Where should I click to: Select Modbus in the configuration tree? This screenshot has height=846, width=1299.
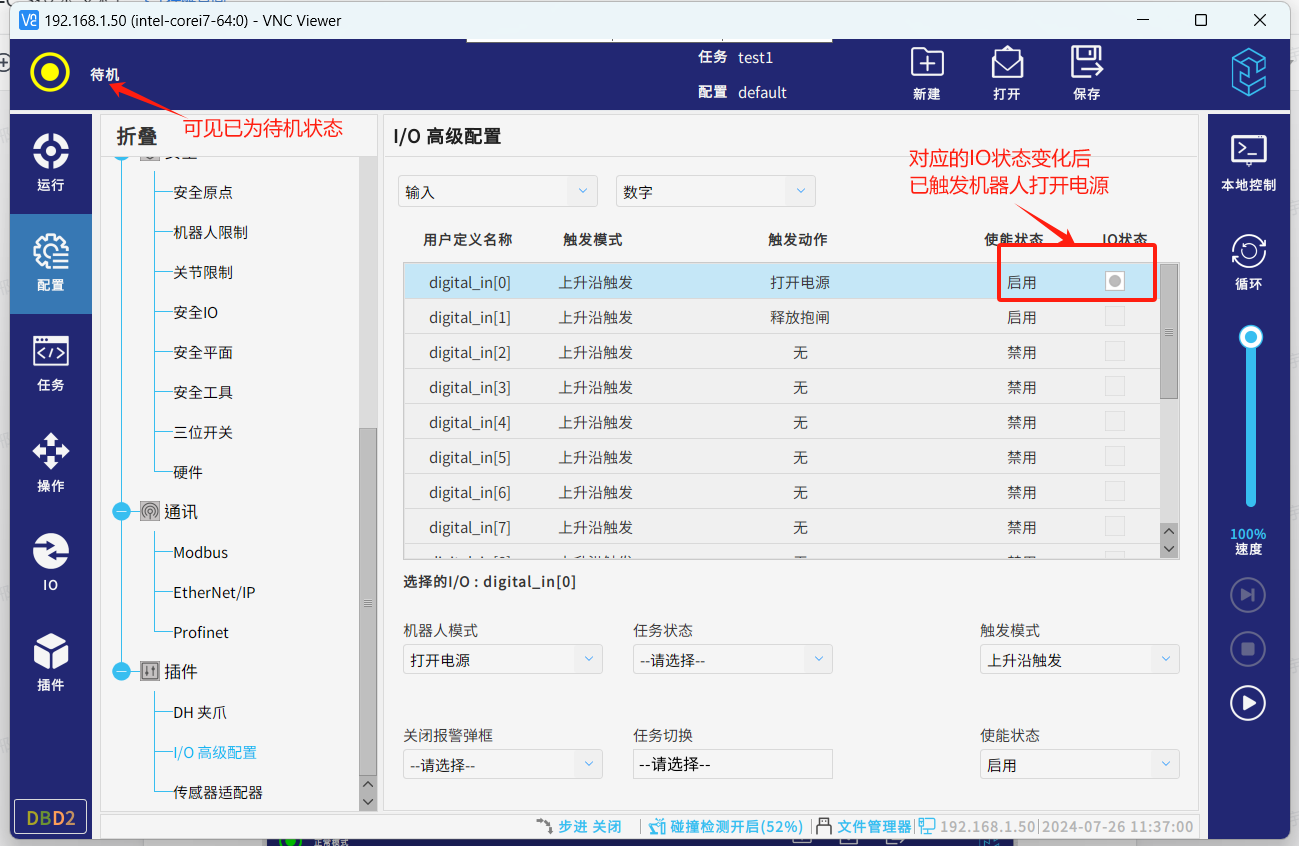pos(200,552)
